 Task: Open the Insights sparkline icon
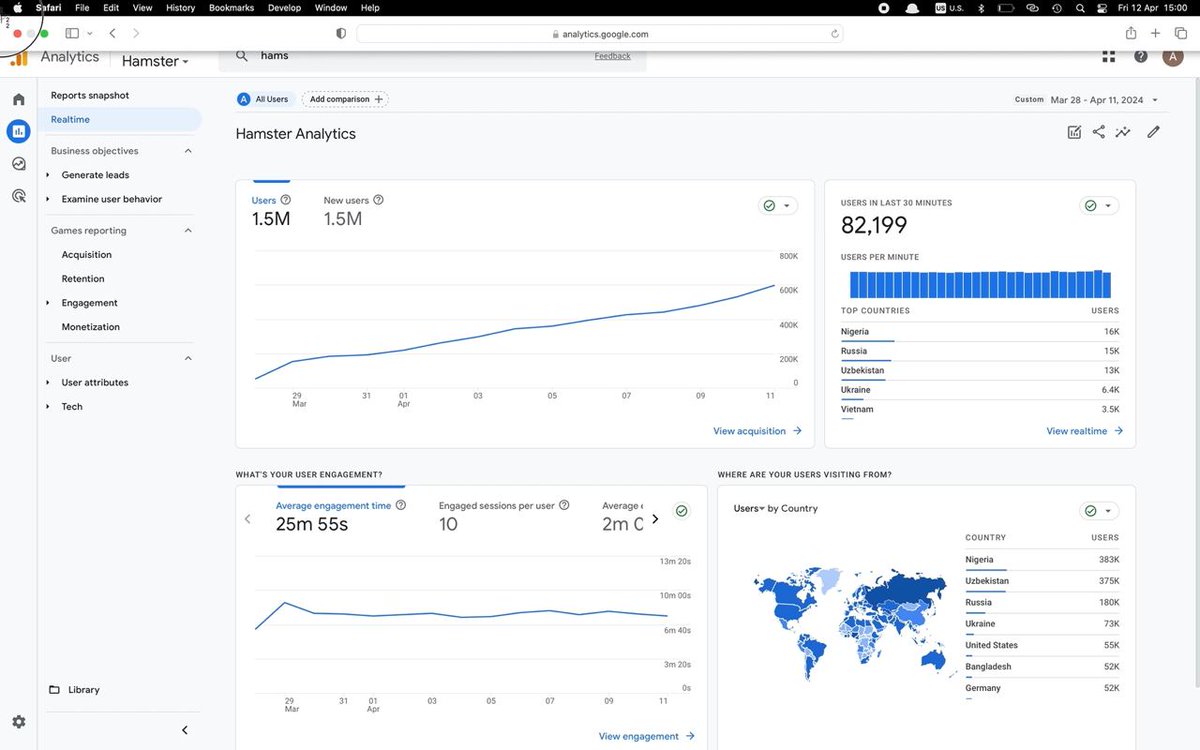point(1124,132)
